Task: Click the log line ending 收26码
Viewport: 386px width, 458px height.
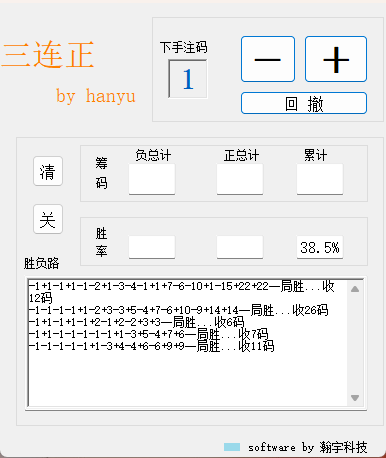Action: point(179,310)
